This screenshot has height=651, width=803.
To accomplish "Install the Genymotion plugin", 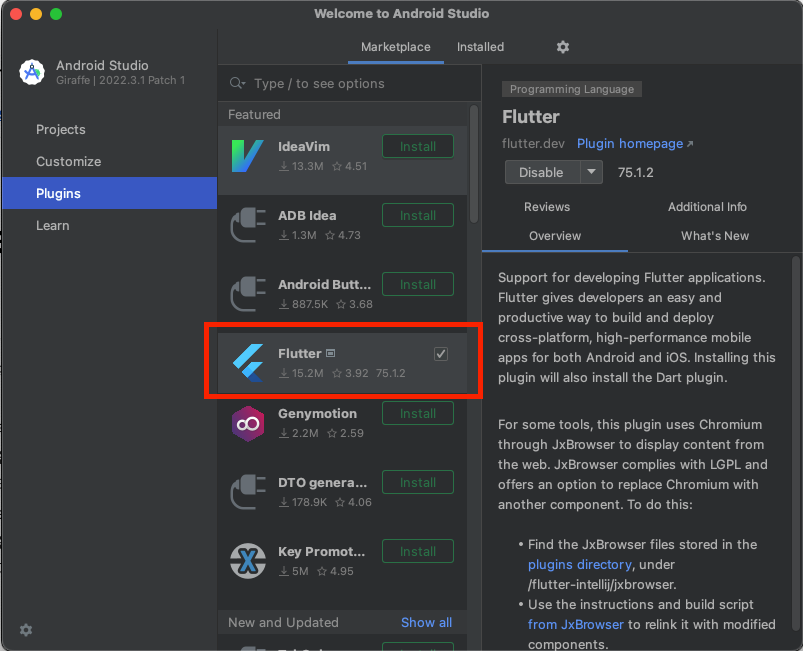I will pyautogui.click(x=418, y=413).
